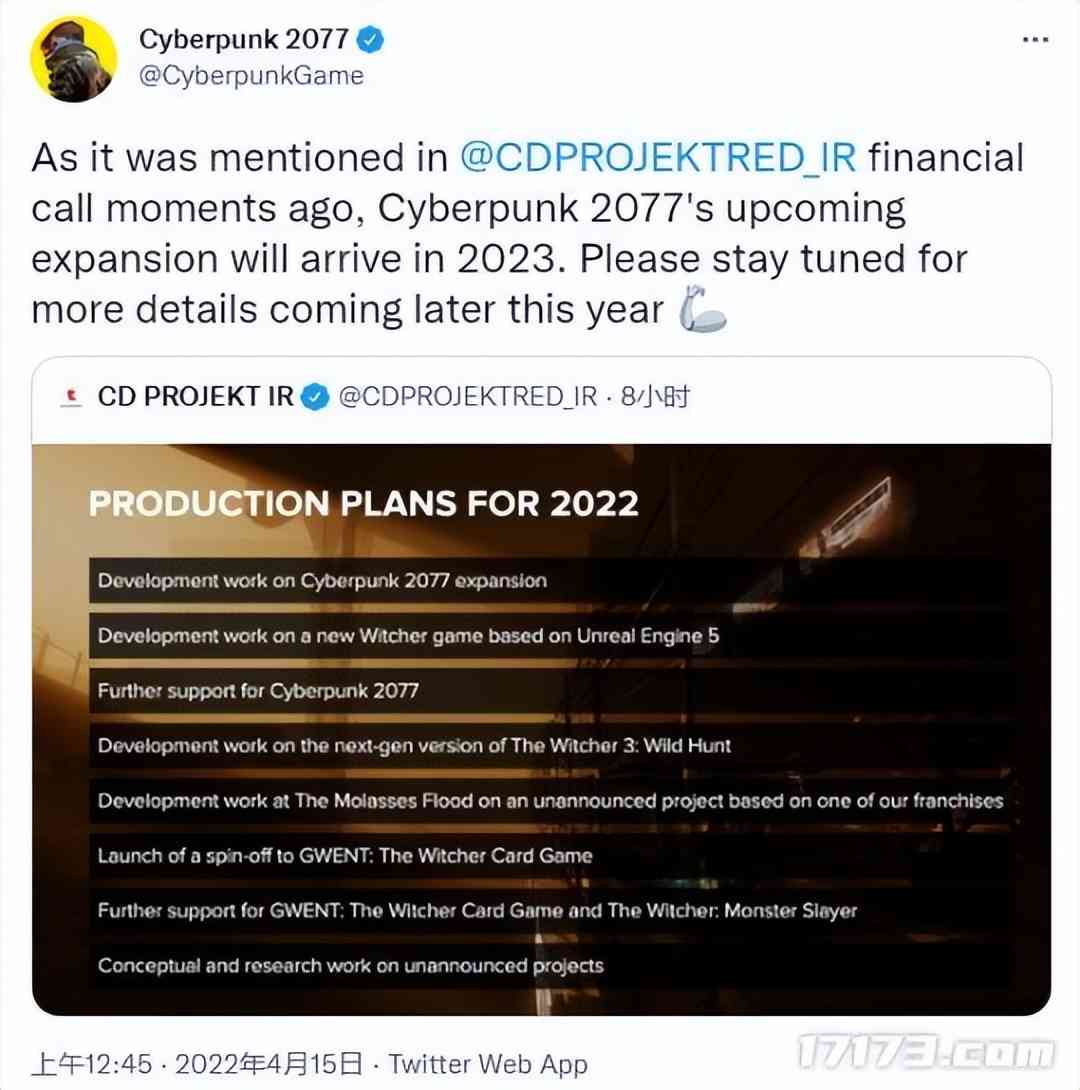Click the grey @CDPROJEKTRED_IR handle in the quoted tweet
Screen dimensions: 1080x1090
(468, 398)
